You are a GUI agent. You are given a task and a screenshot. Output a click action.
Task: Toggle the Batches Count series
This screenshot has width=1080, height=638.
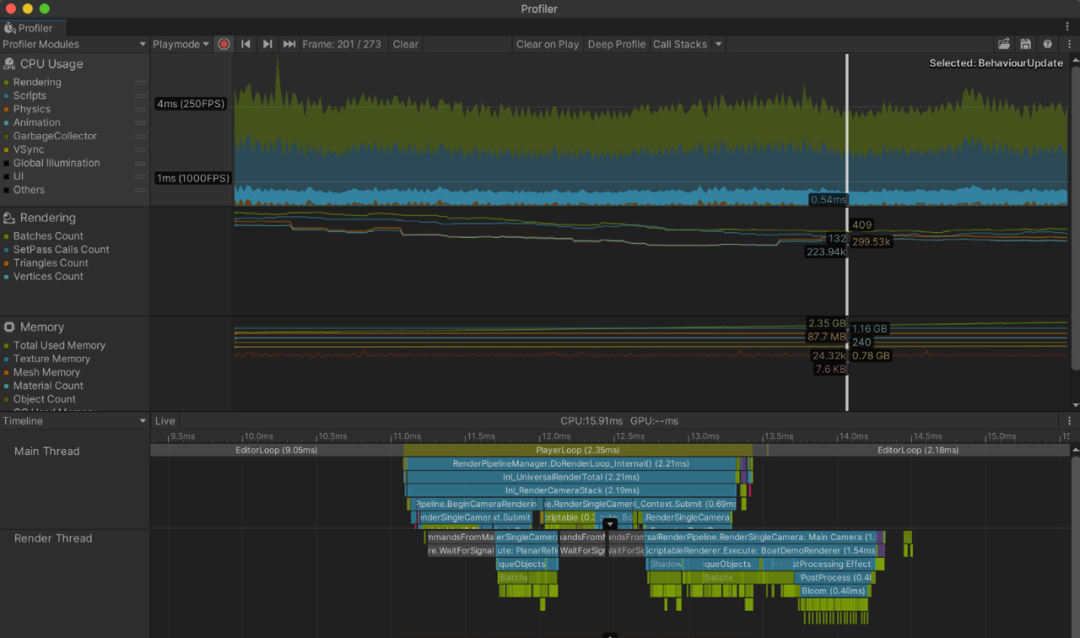click(6, 236)
